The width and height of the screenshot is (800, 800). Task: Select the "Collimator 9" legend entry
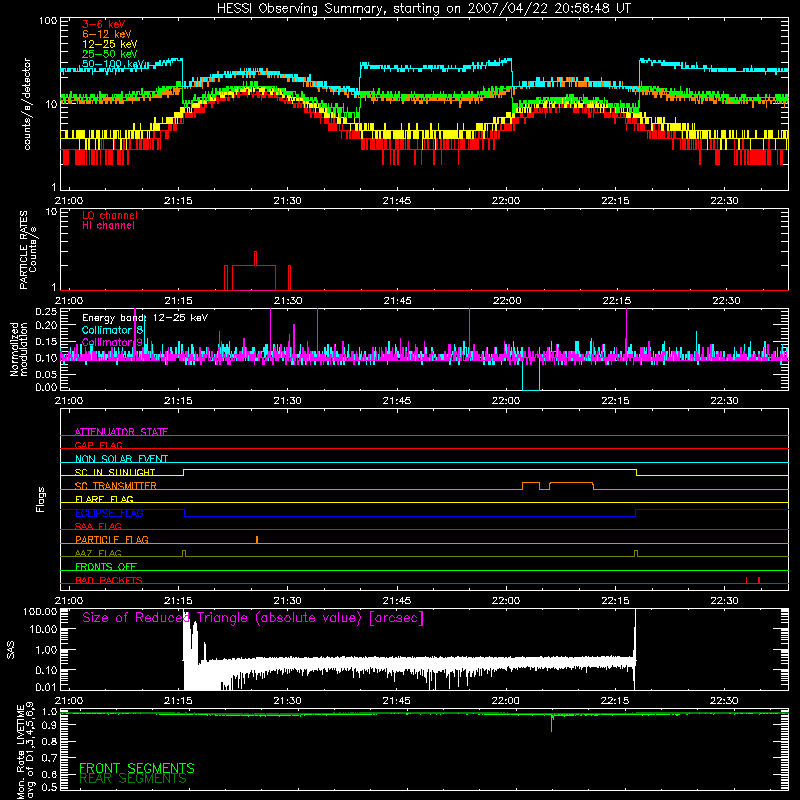pyautogui.click(x=112, y=342)
